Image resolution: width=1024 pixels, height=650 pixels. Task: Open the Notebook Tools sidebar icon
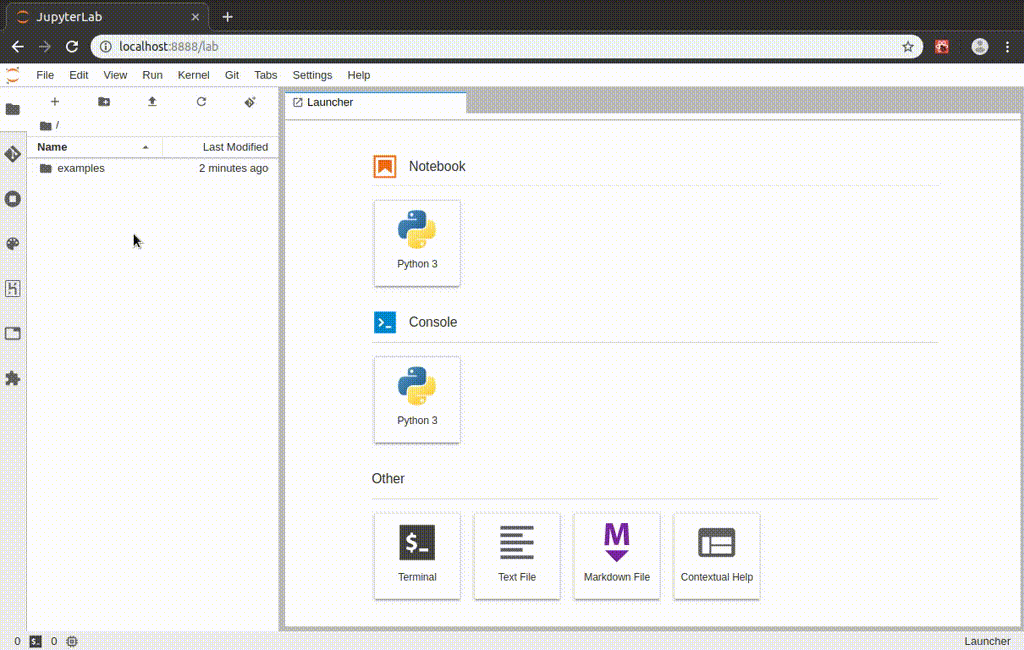12,288
